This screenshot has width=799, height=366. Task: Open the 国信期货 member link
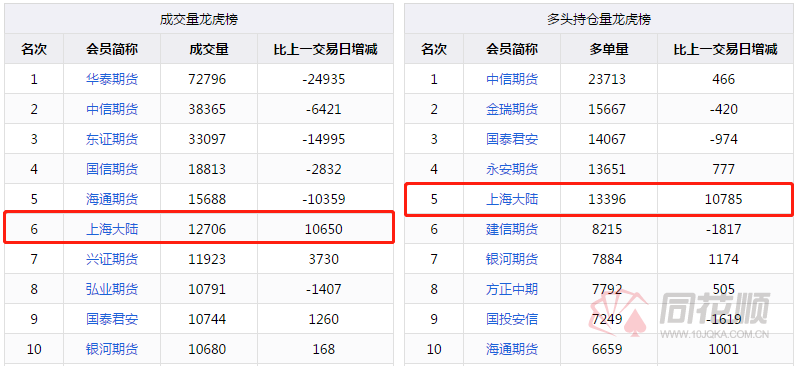tap(112, 169)
